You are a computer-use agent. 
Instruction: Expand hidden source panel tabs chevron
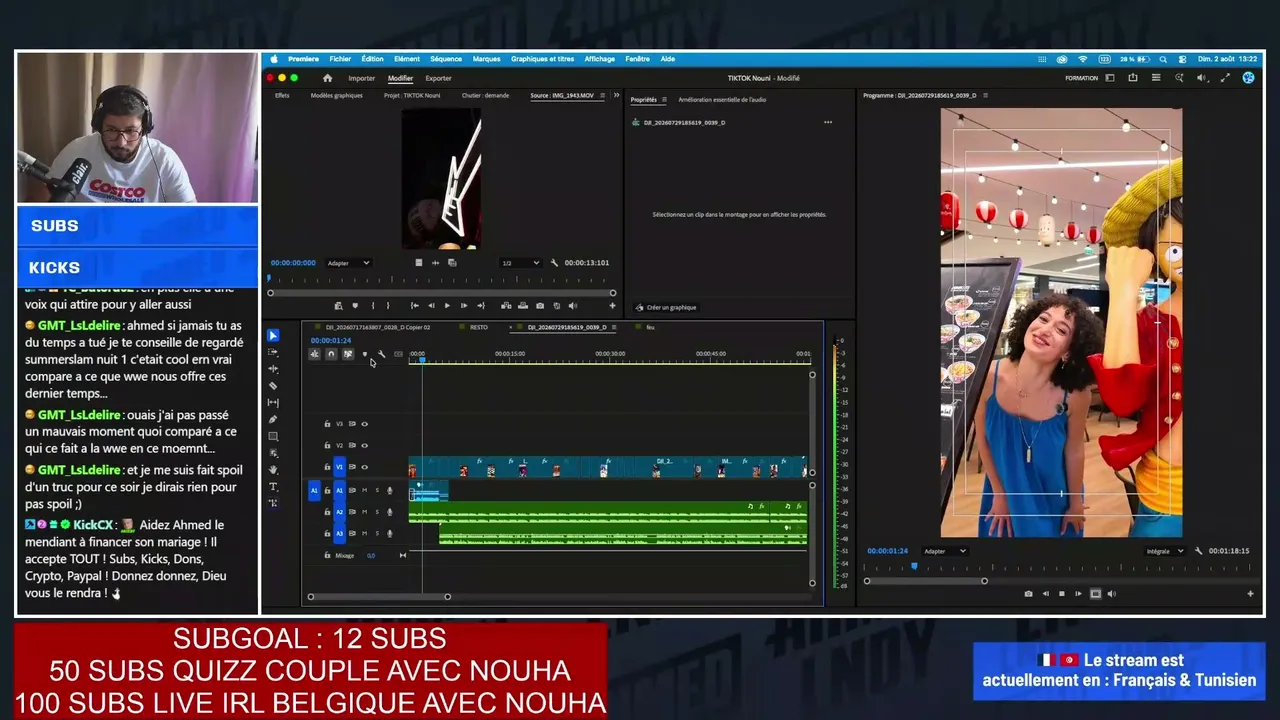tap(616, 96)
